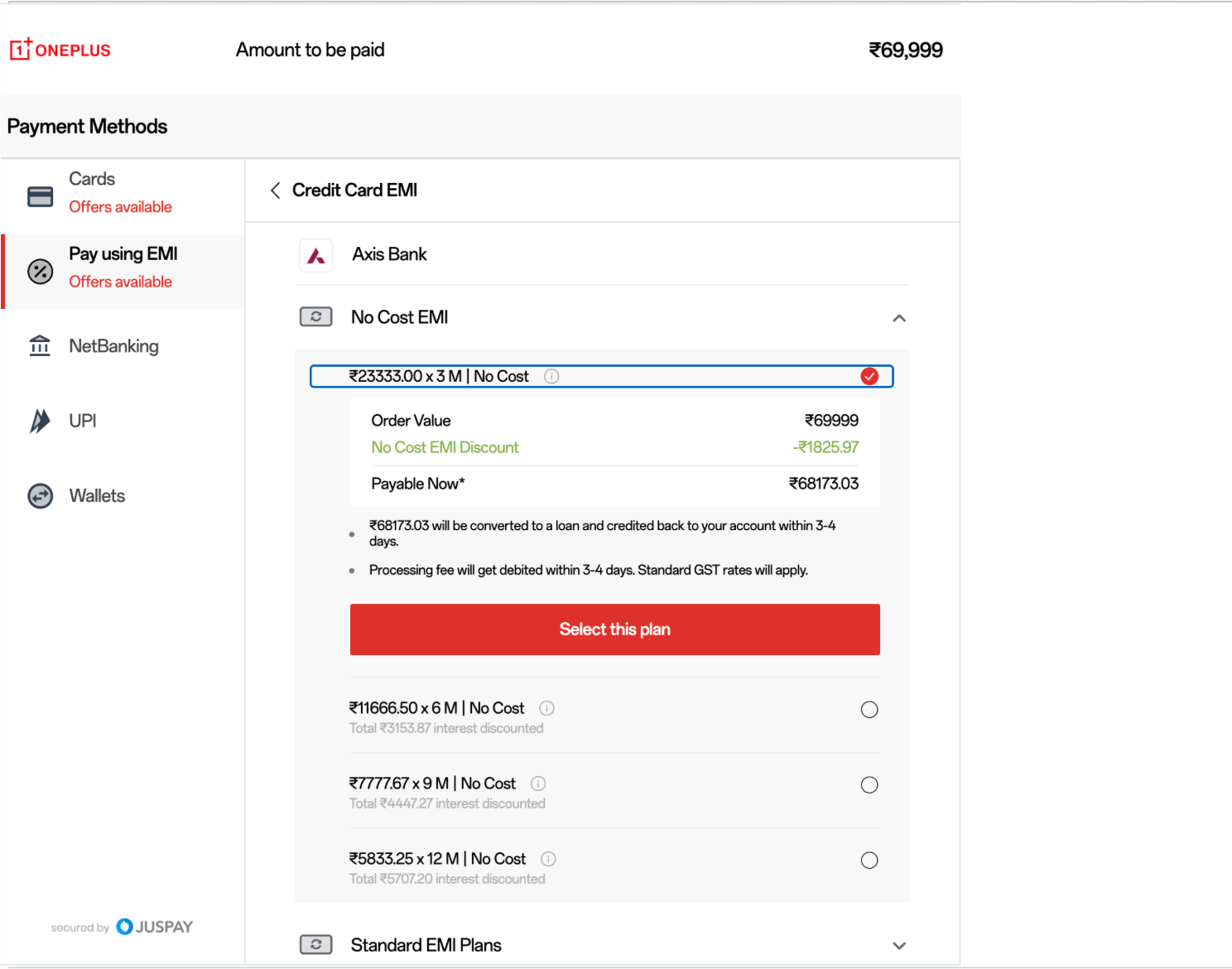The image size is (1232, 969).
Task: Click the OnePlus logo
Action: pos(60,50)
